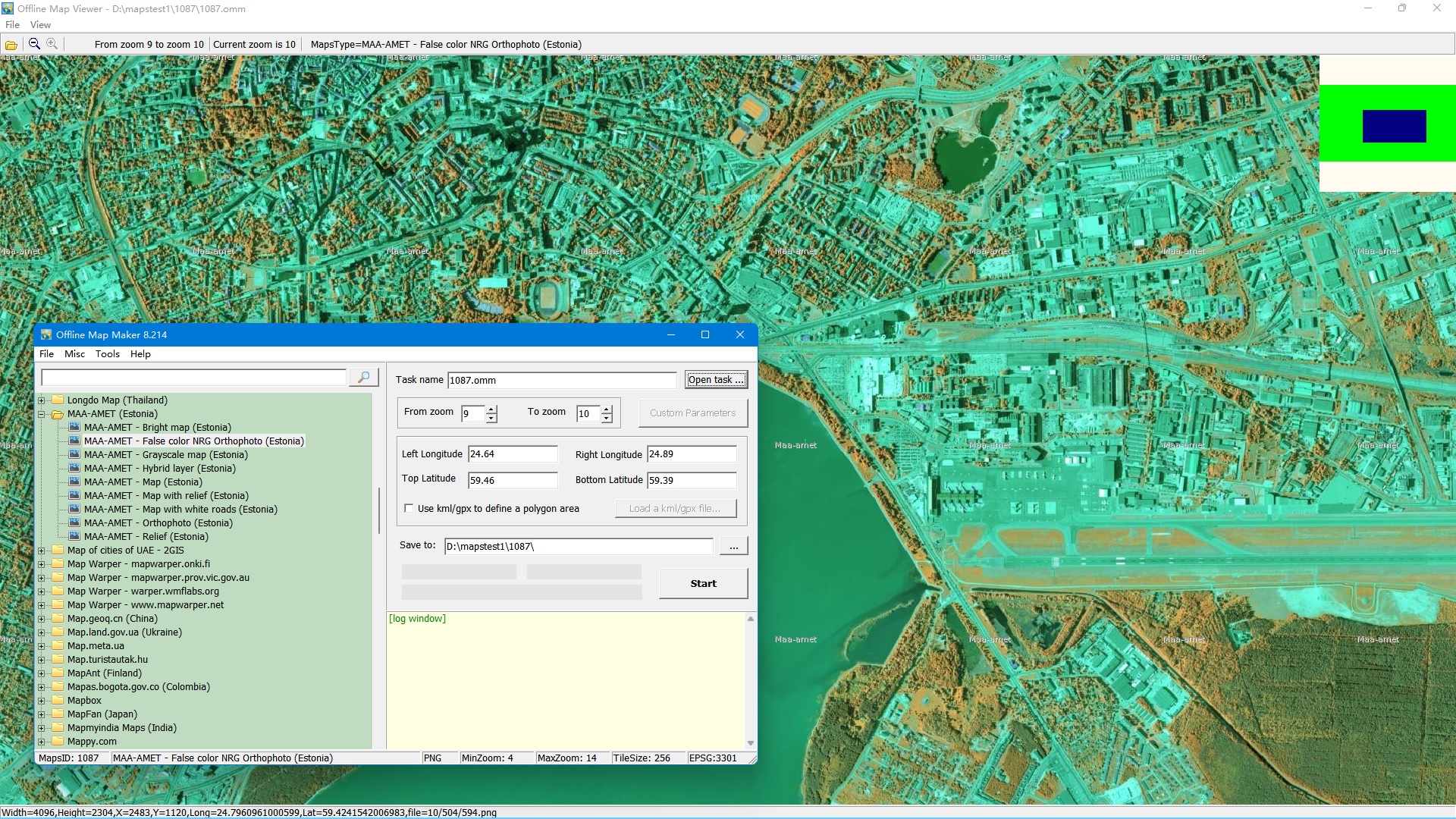Click the Open task ... button
Viewport: 1456px width, 819px height.
[x=716, y=380]
